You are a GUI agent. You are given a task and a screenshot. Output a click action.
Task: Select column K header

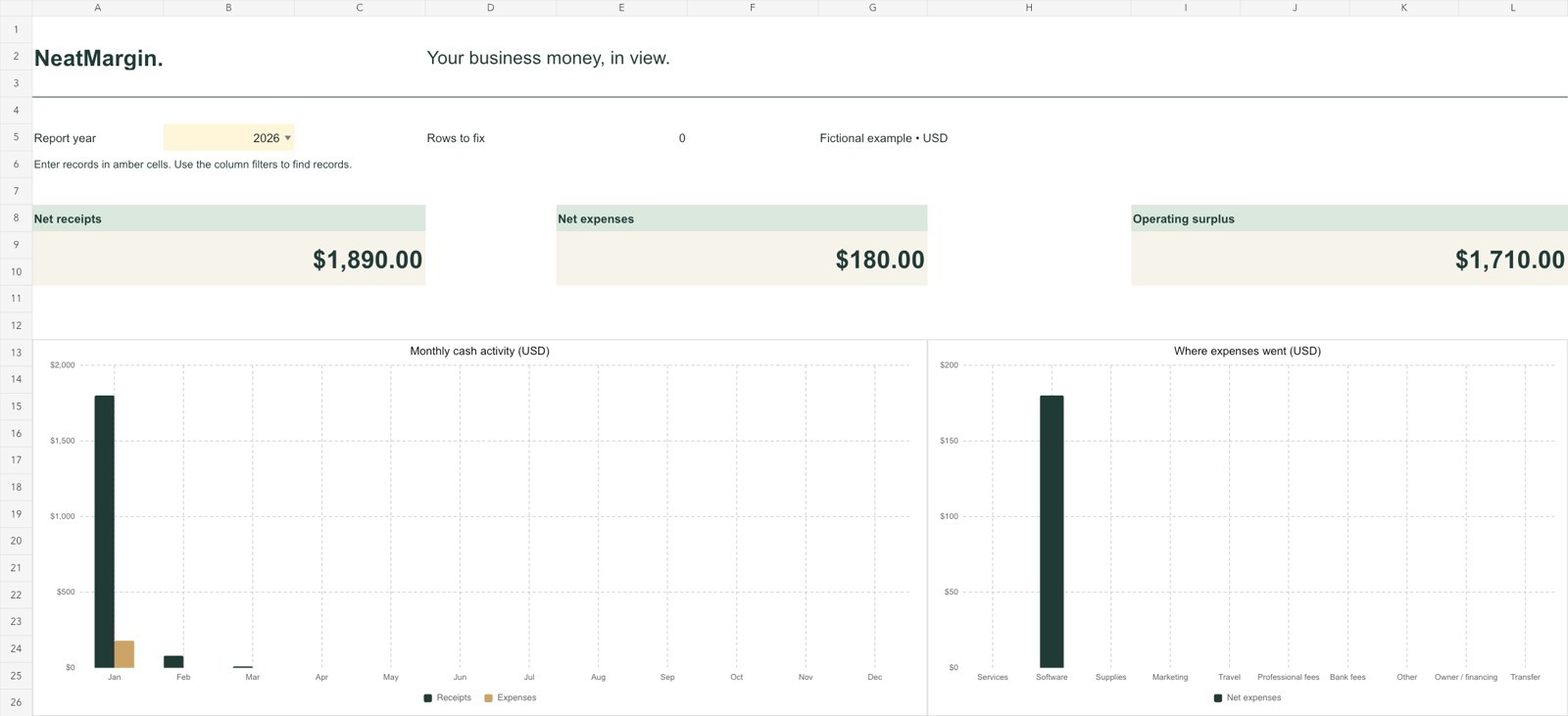click(x=1403, y=8)
